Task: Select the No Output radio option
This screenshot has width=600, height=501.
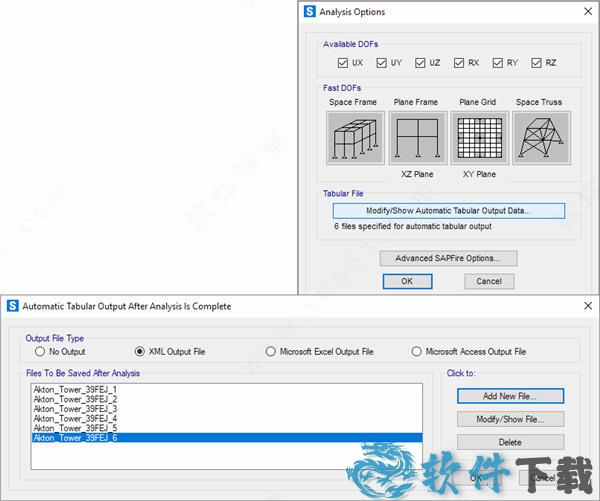Action: coord(42,352)
